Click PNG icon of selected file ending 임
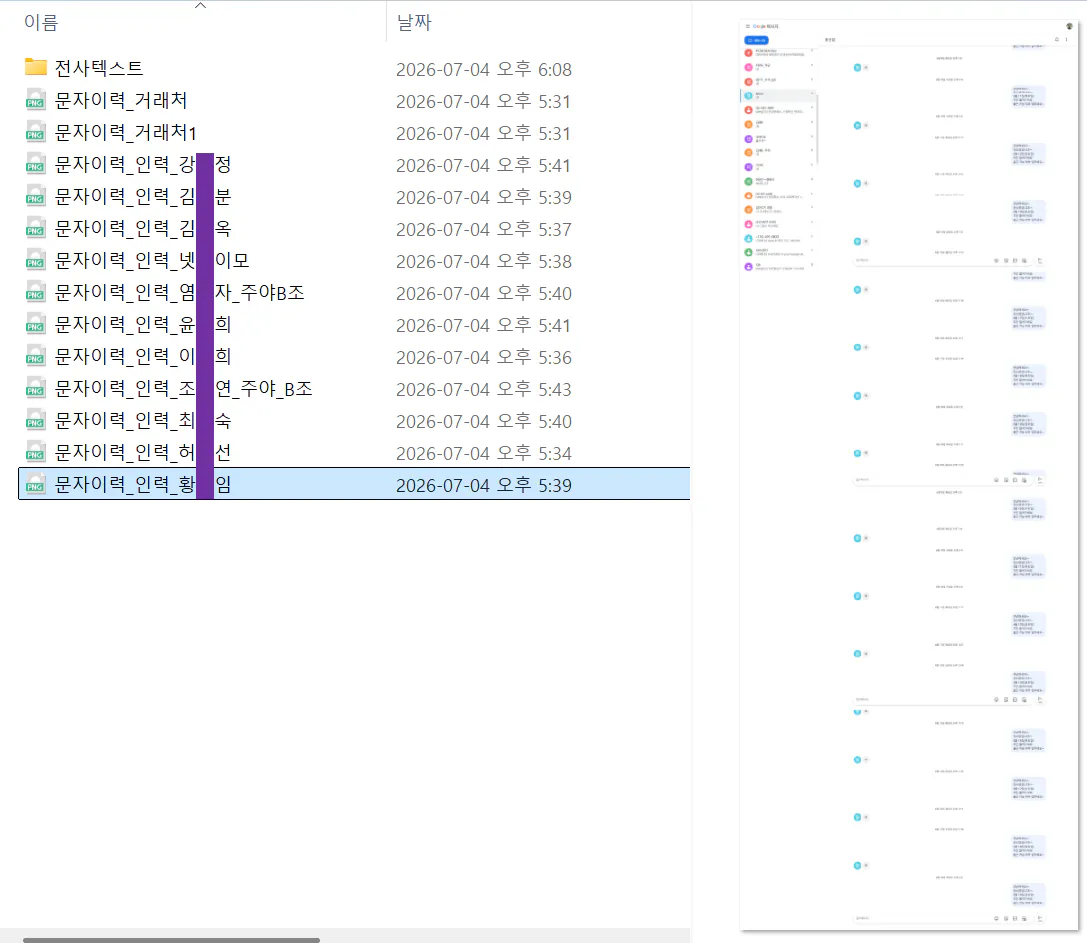 [x=35, y=483]
